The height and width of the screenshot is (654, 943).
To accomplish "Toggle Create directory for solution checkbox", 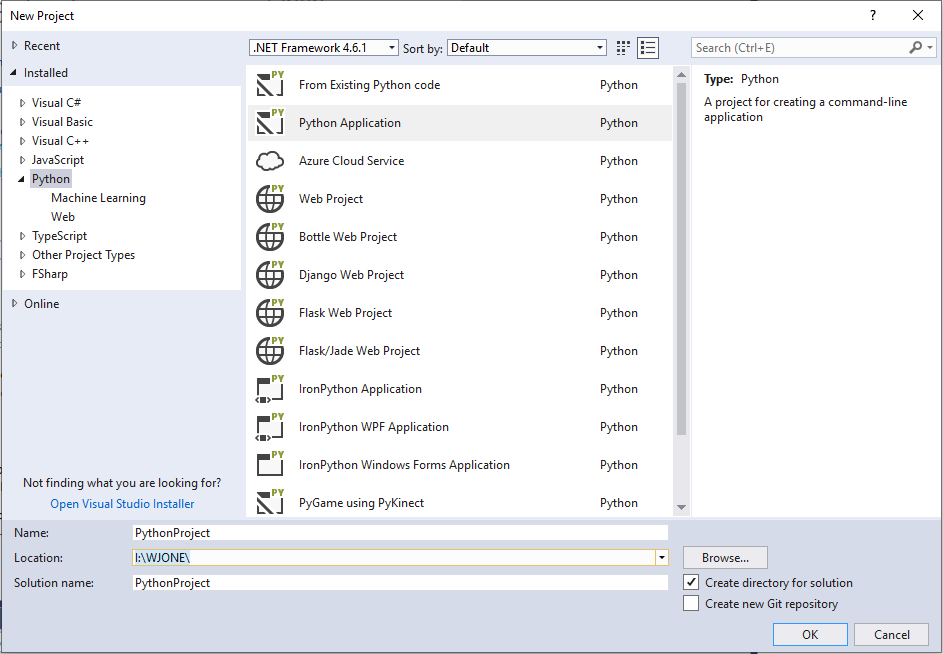I will pos(691,582).
